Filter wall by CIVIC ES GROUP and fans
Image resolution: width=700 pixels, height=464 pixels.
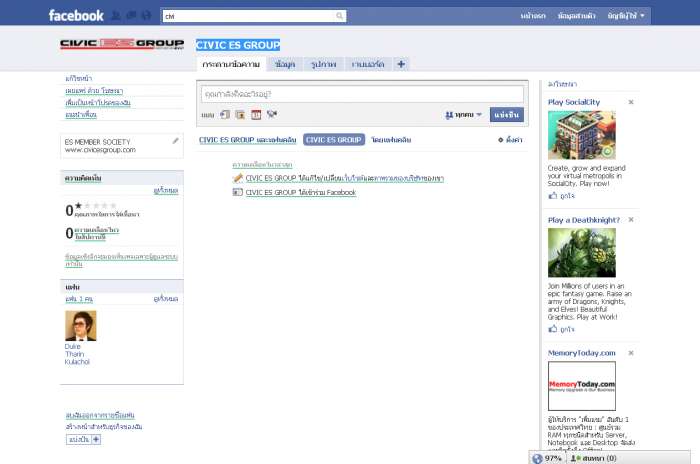(x=247, y=140)
